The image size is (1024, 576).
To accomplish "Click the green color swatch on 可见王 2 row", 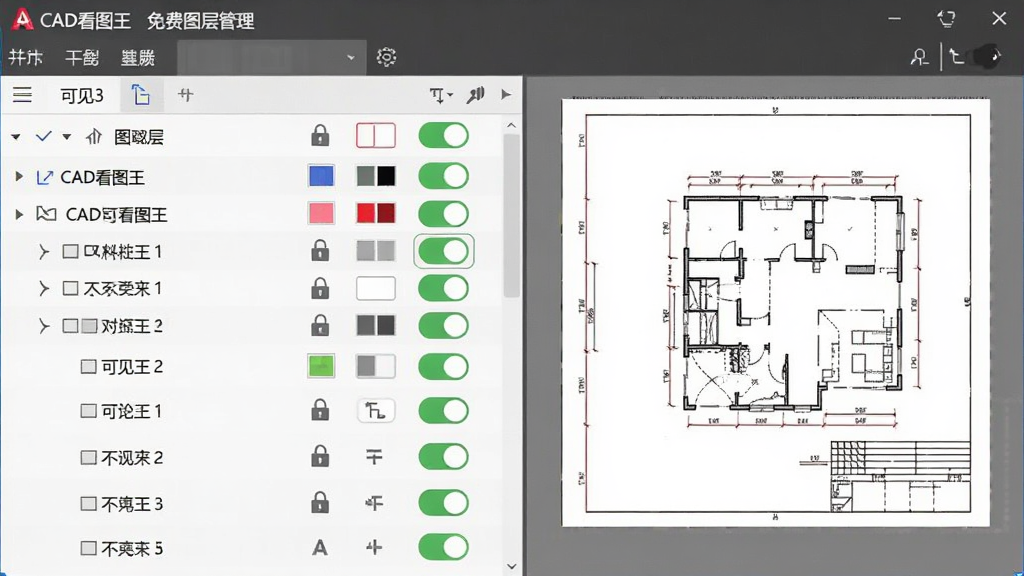I will (x=321, y=366).
